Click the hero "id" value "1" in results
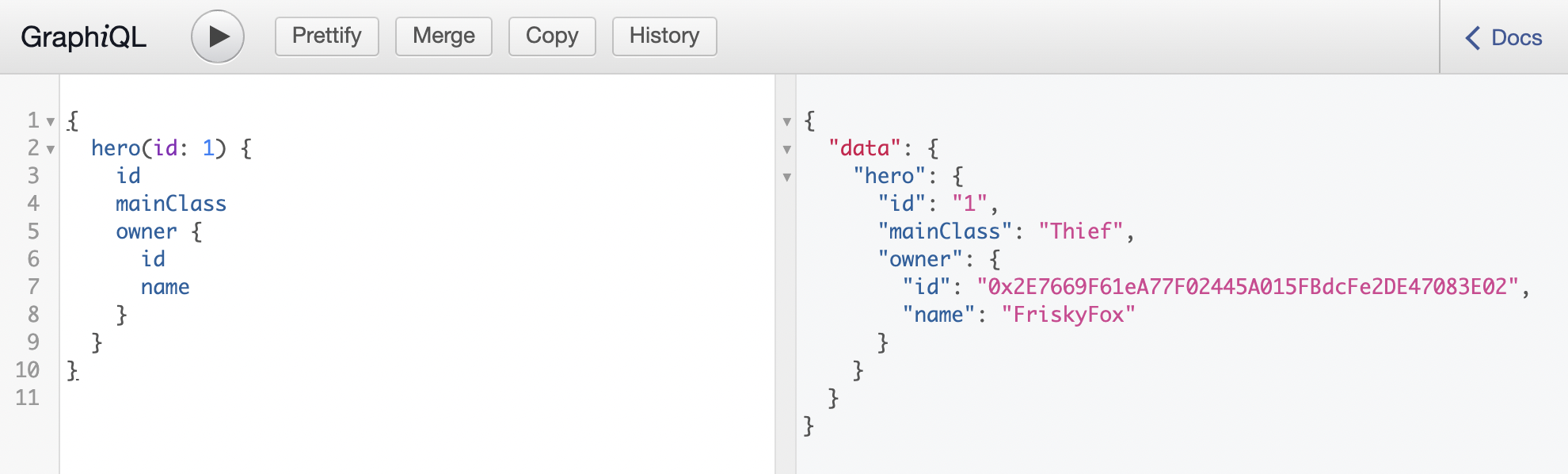 [969, 204]
